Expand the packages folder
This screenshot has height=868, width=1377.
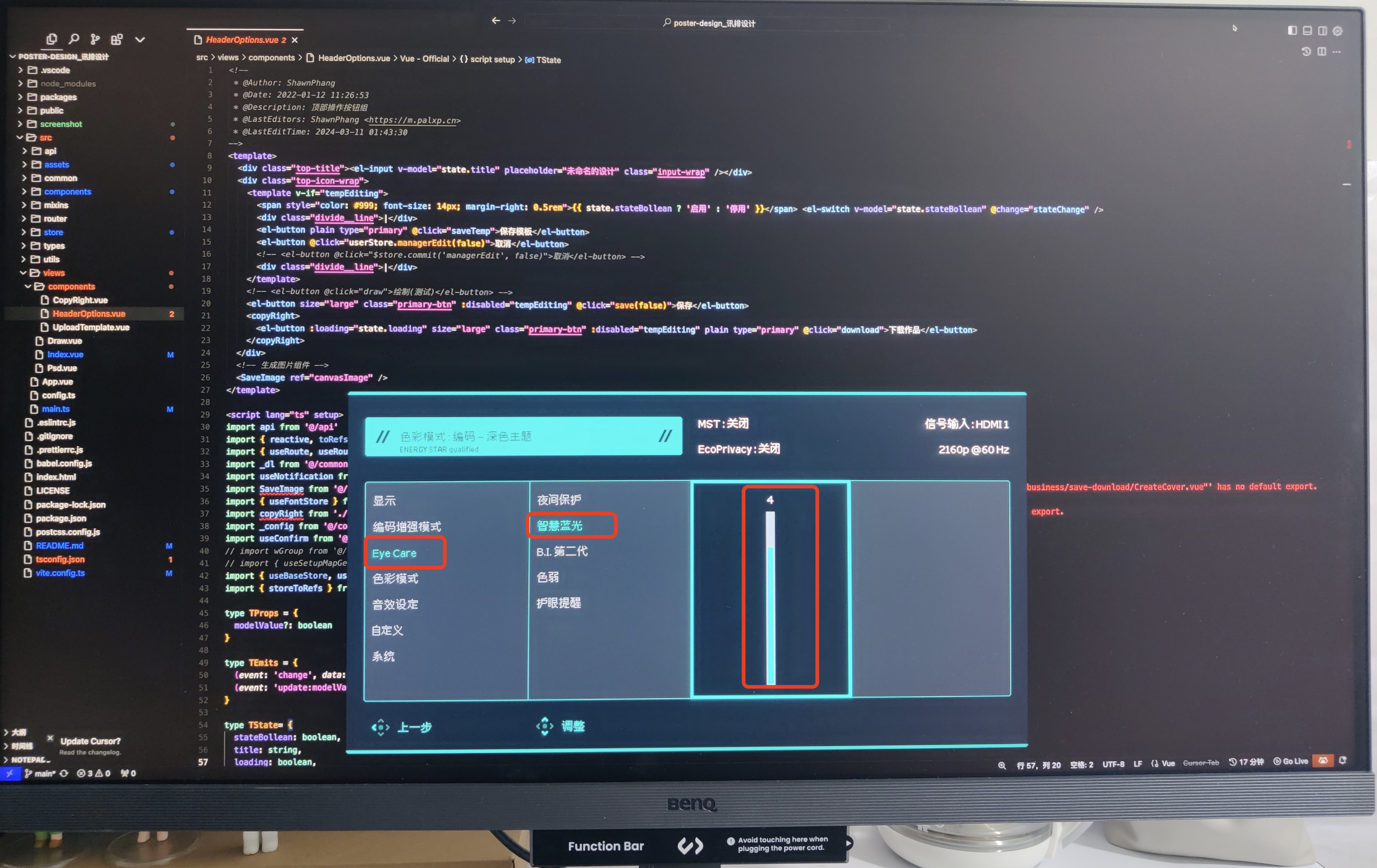(58, 97)
